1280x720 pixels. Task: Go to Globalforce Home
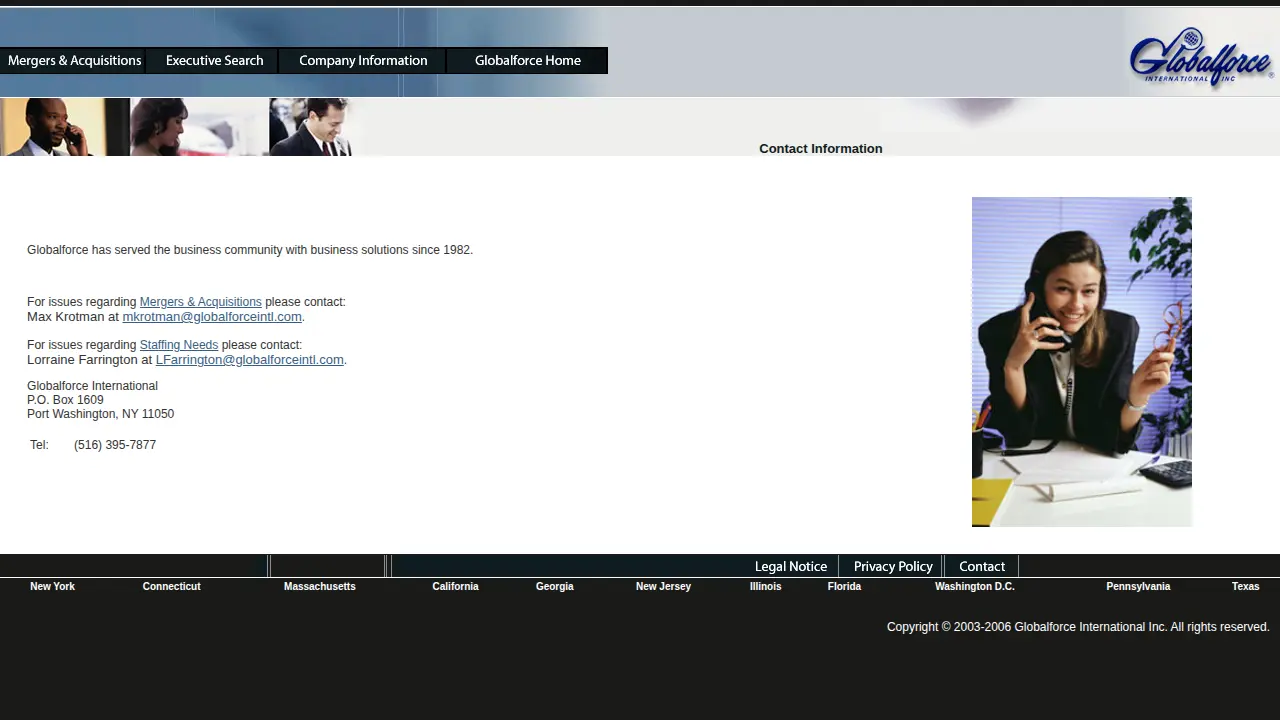pyautogui.click(x=527, y=61)
